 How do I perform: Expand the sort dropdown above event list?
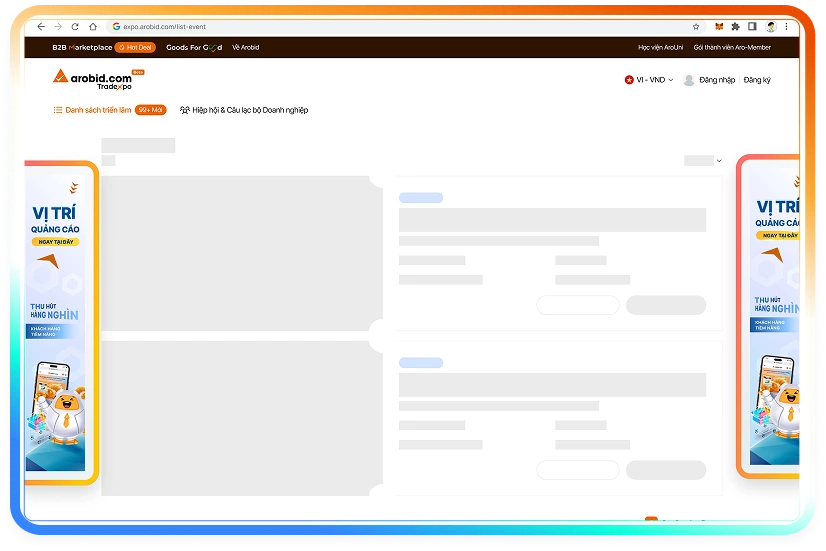[703, 160]
